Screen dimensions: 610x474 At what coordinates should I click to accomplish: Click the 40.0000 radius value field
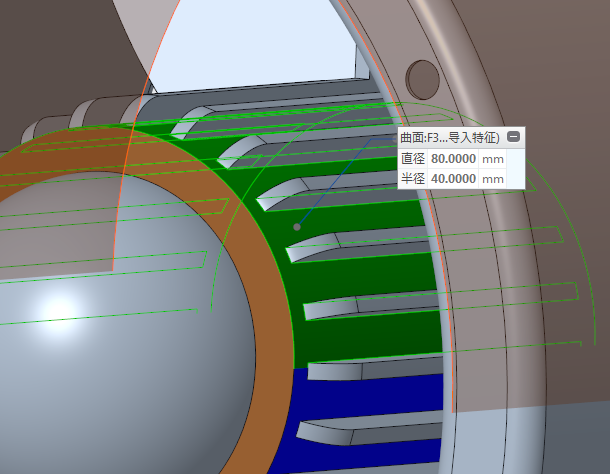[453, 178]
